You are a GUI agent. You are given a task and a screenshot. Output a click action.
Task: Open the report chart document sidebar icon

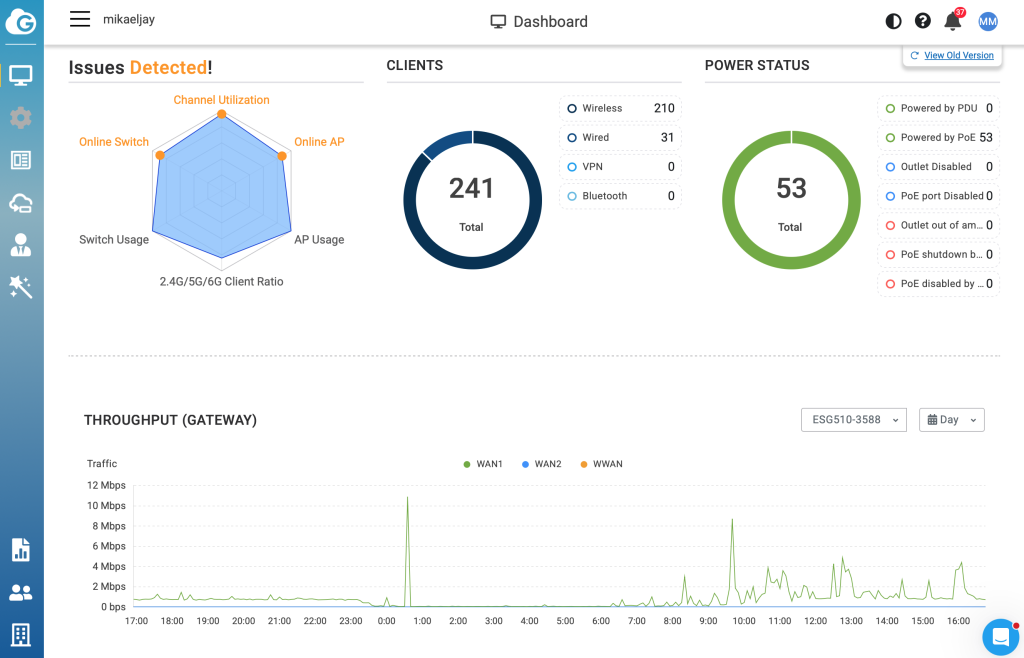pyautogui.click(x=21, y=550)
